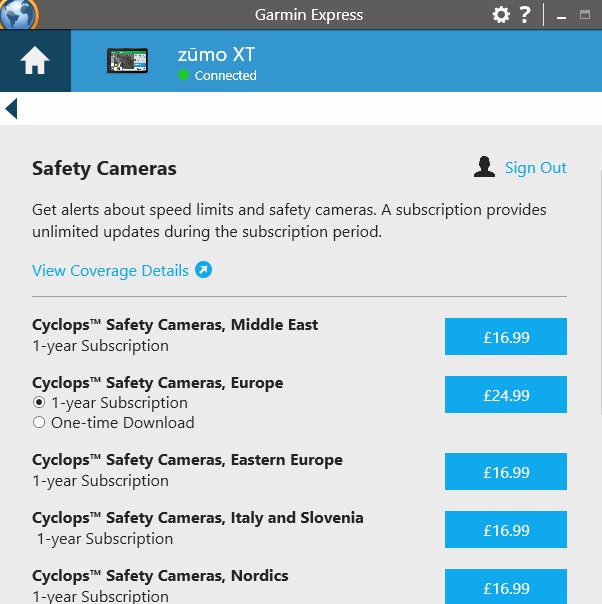Click the back arrow below the header
The width and height of the screenshot is (602, 604).
(11, 109)
